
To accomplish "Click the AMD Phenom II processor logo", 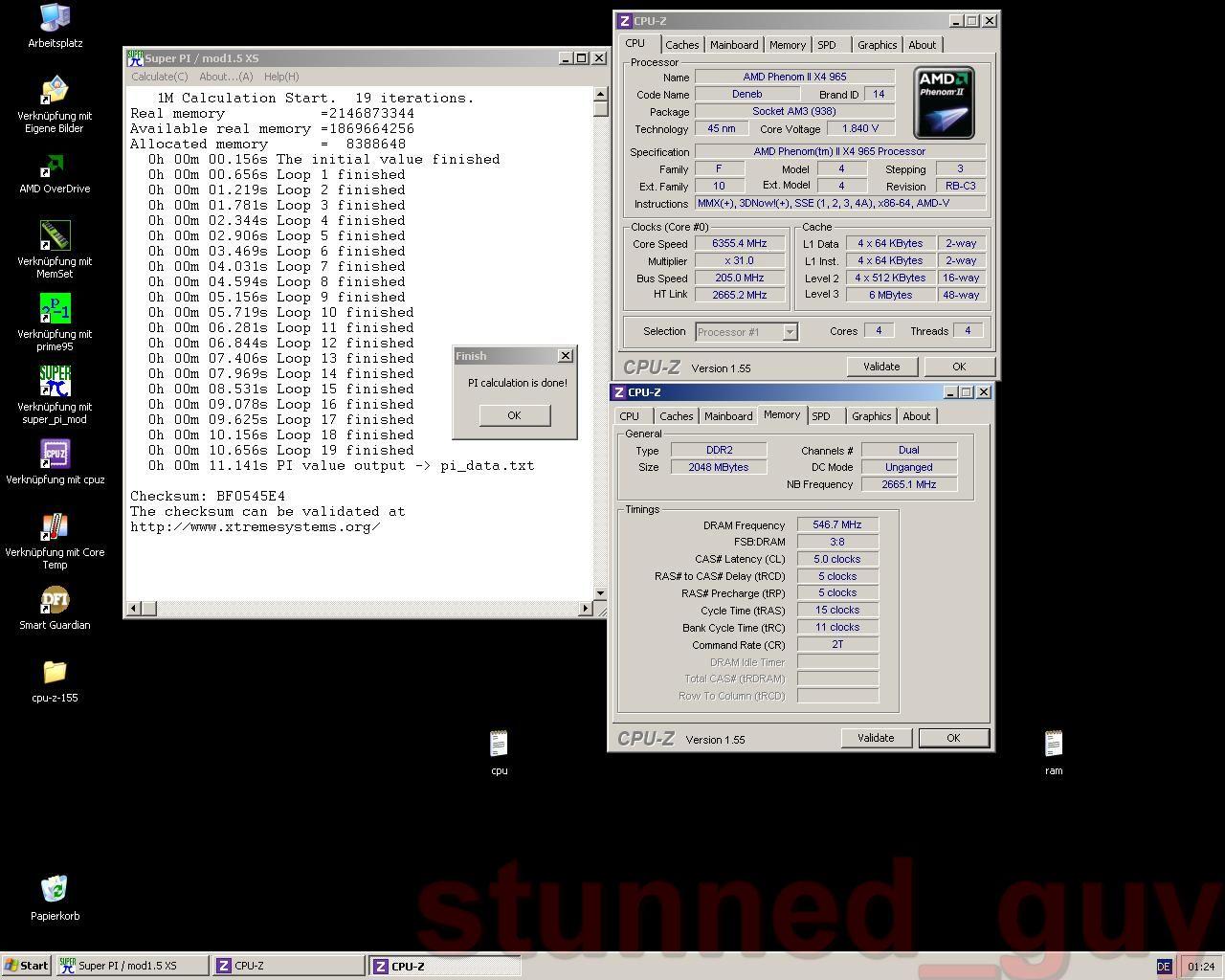I will click(944, 102).
